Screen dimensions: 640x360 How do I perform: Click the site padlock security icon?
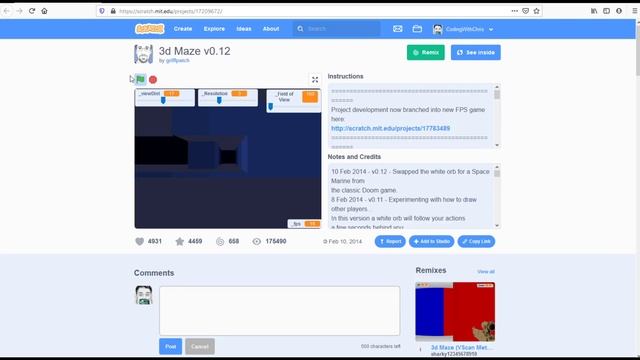click(113, 11)
